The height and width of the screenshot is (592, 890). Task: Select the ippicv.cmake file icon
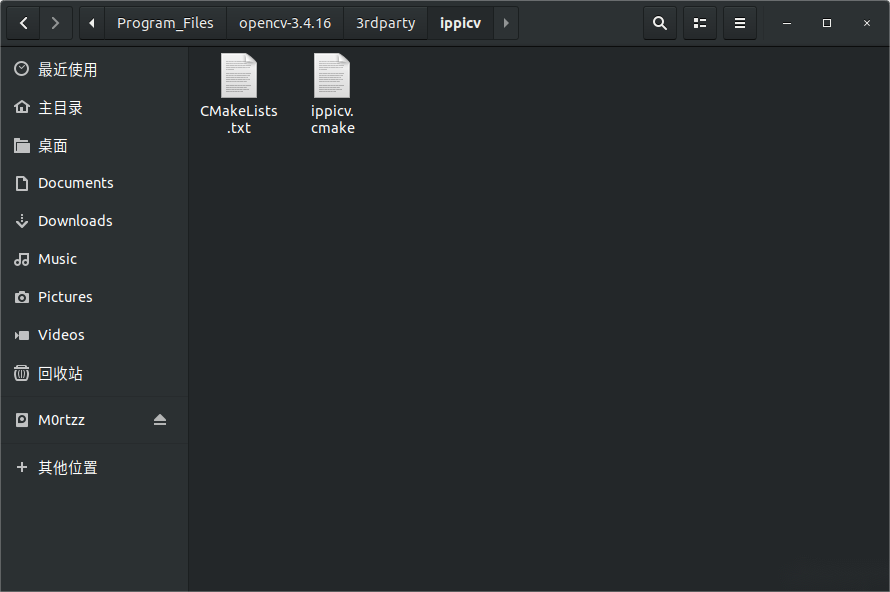point(332,75)
